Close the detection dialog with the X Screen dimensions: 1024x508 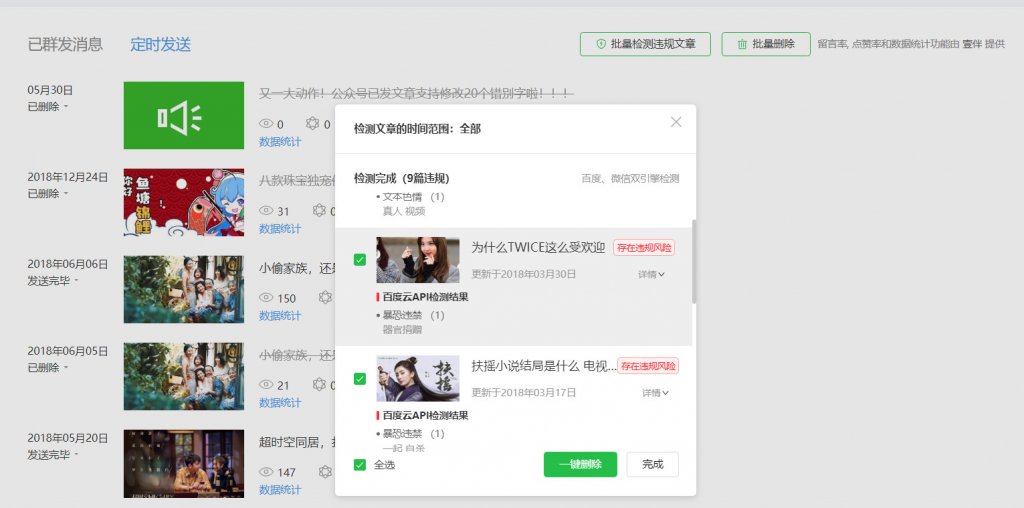point(676,122)
